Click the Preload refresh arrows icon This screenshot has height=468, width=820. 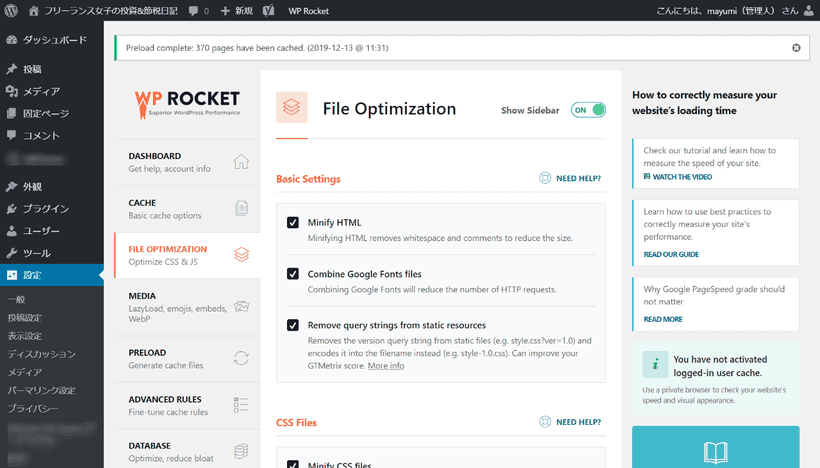pos(241,358)
